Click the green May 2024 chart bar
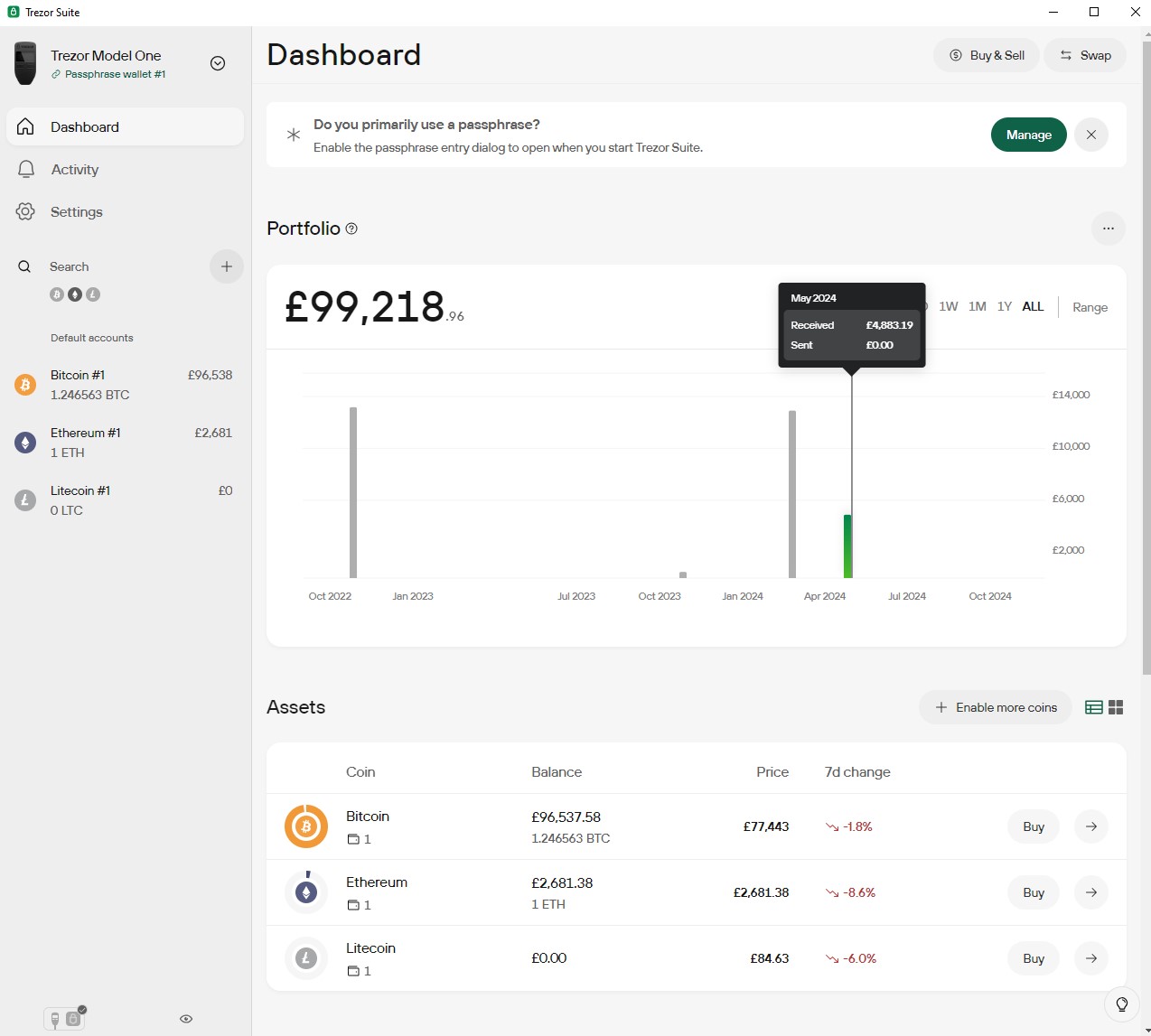Viewport: 1151px width, 1036px height. point(847,546)
